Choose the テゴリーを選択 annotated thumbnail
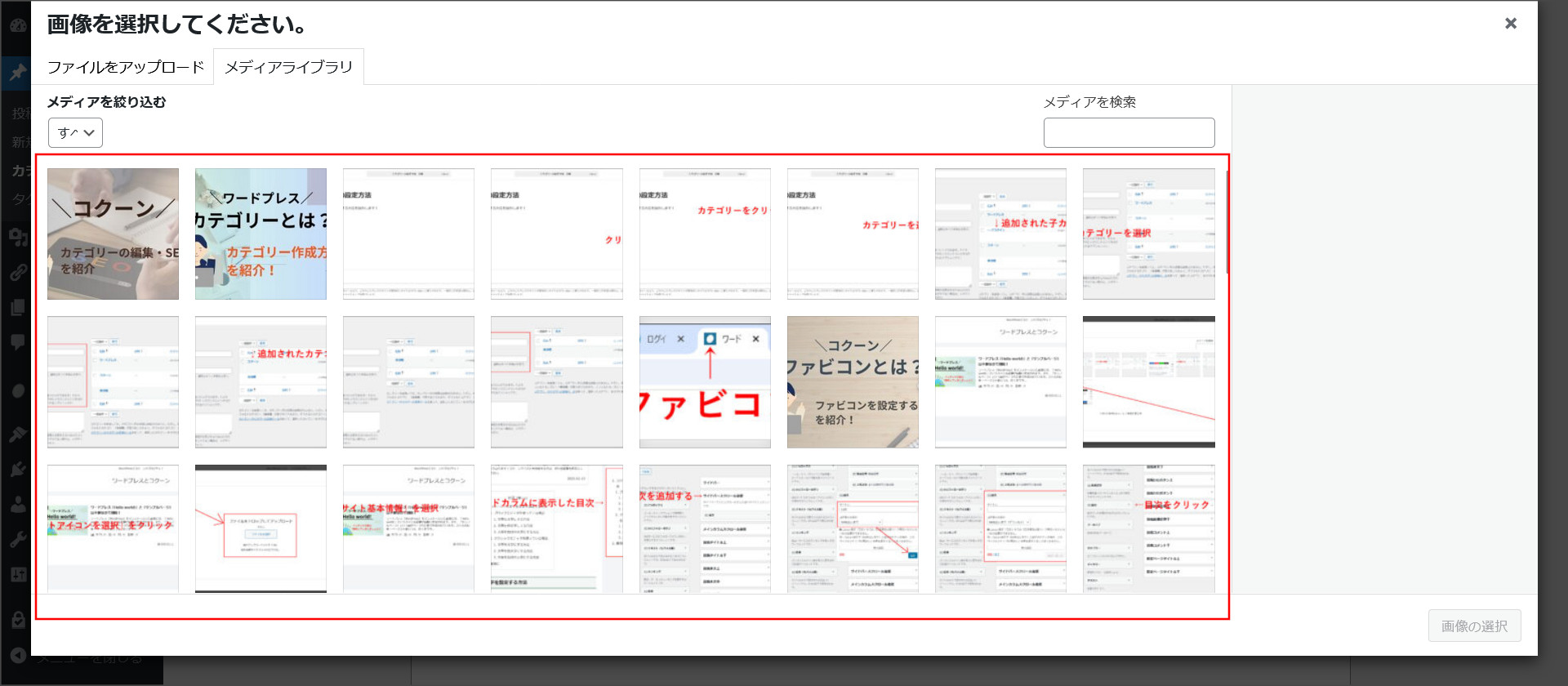The width and height of the screenshot is (1568, 686). (1148, 234)
